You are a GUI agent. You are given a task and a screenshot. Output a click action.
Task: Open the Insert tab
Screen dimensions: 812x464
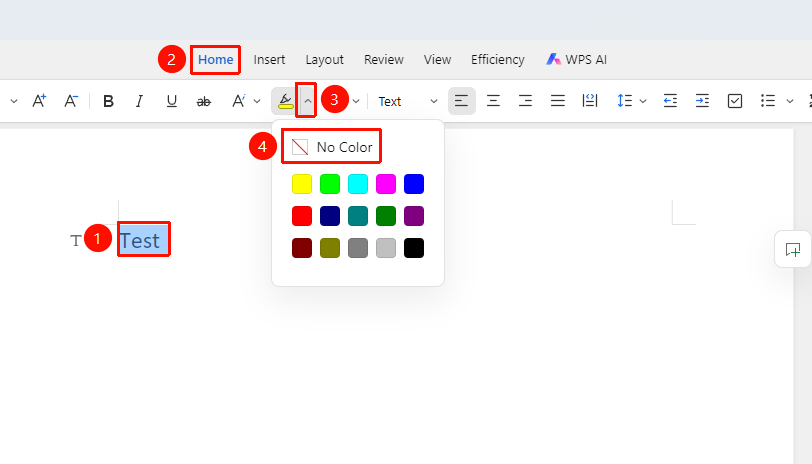(269, 60)
